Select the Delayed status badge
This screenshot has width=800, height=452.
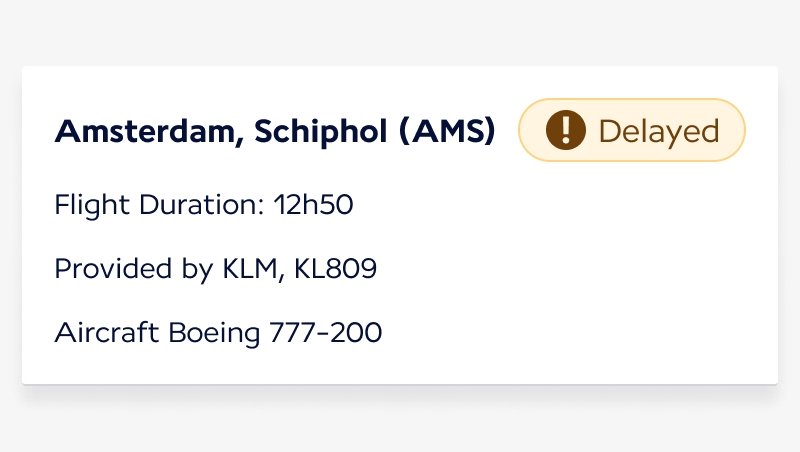632,130
